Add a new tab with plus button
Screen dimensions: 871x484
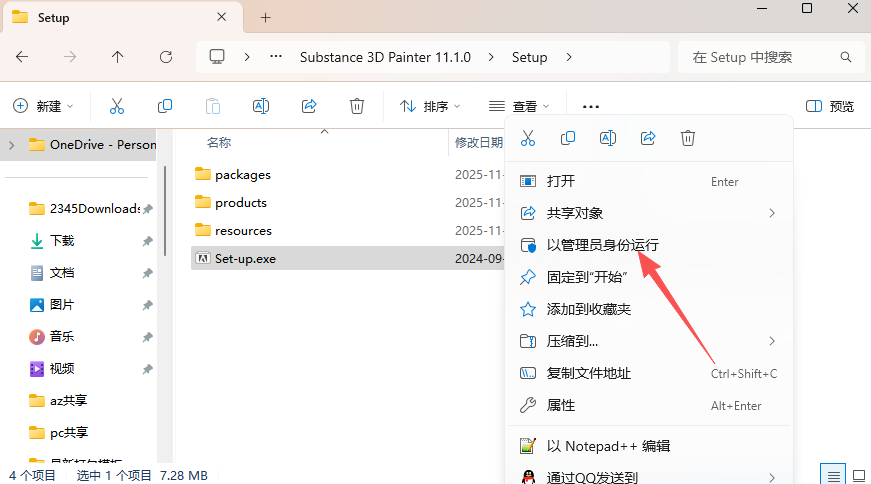[266, 18]
